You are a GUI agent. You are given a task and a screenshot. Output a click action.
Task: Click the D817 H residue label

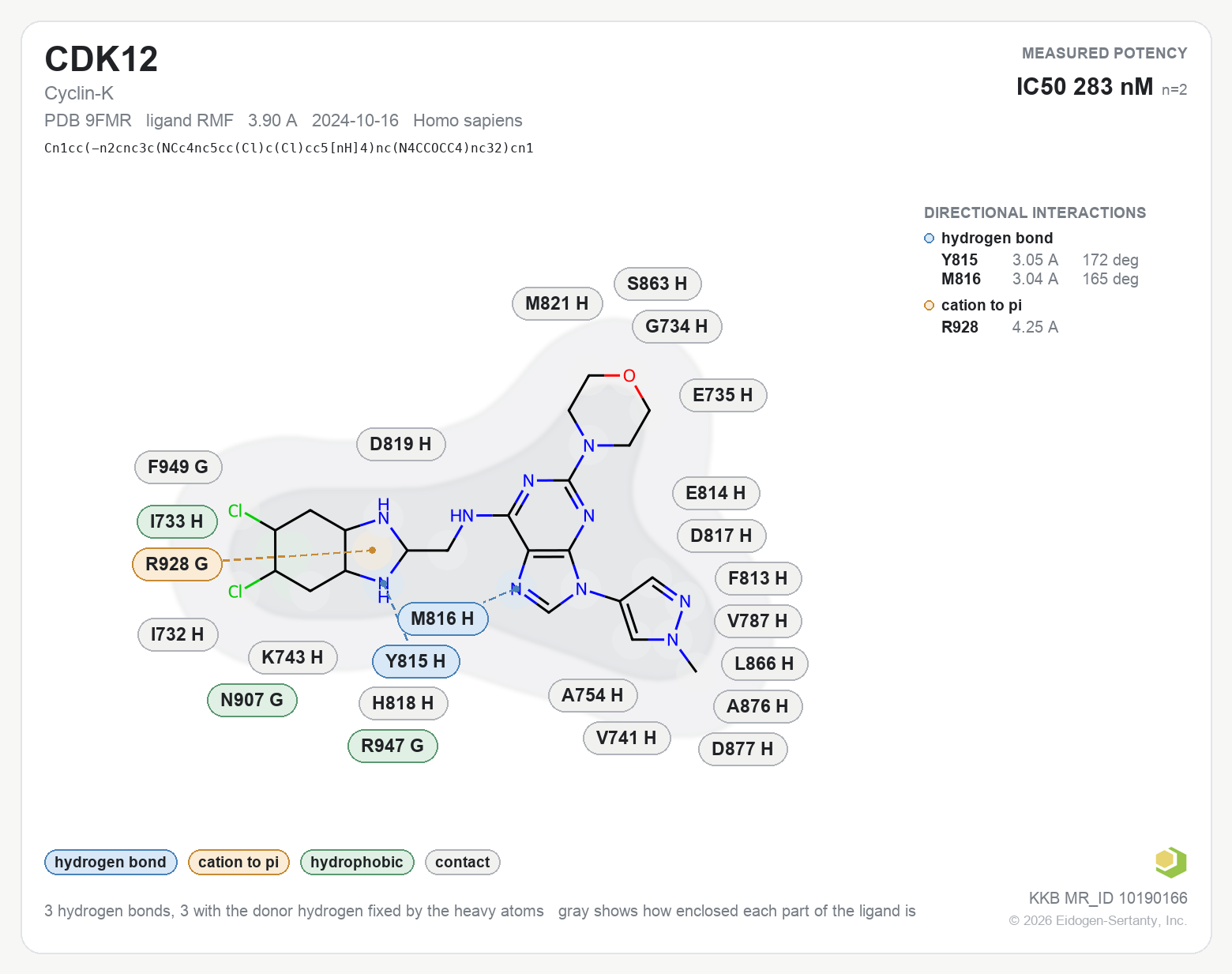(721, 536)
